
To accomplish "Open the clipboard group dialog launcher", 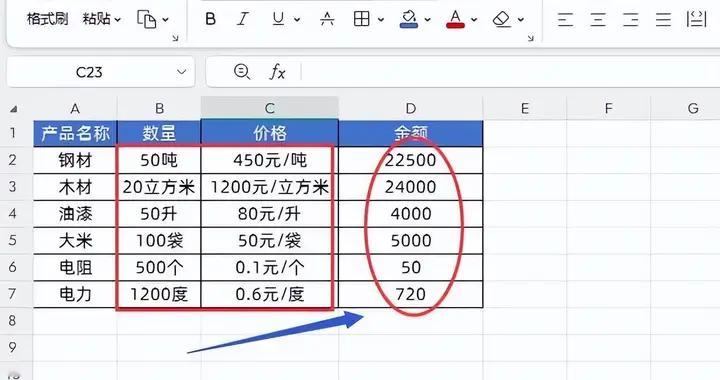I will point(175,39).
